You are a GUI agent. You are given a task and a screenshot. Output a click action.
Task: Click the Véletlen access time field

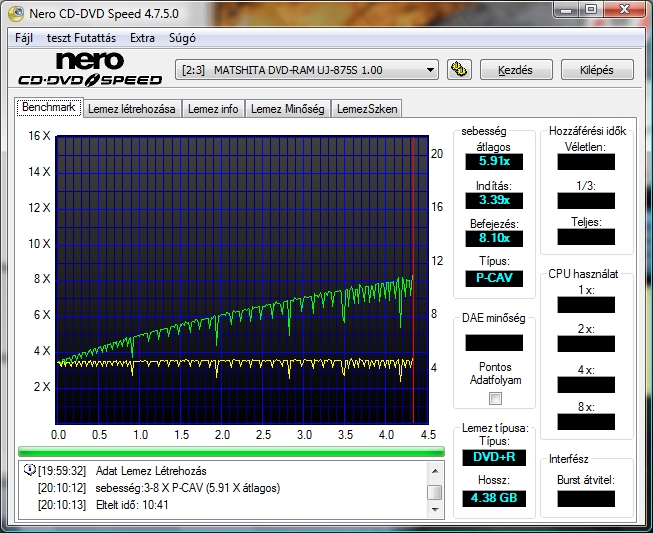[586, 162]
